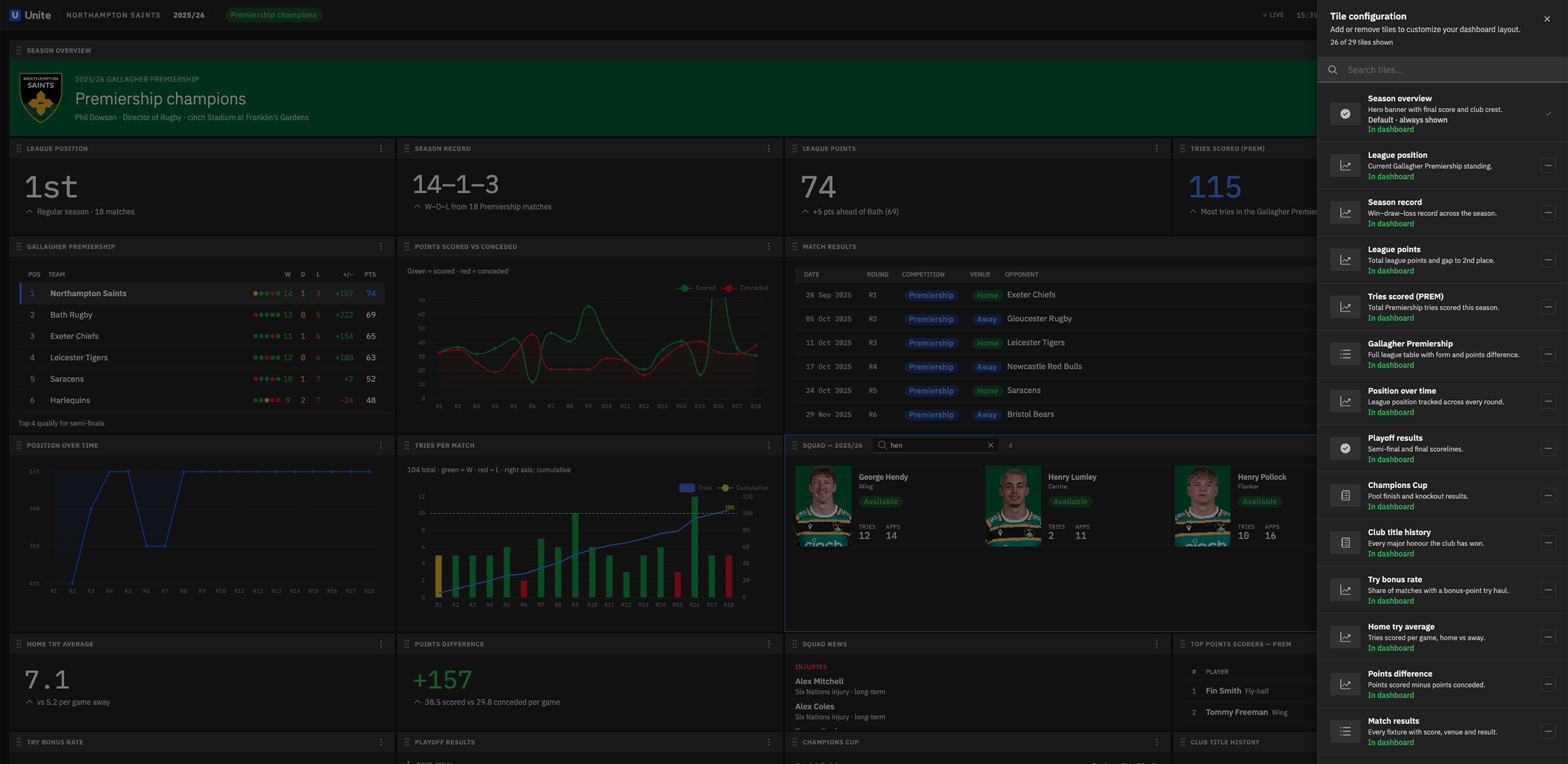Open Henry Lumley player photo

(1013, 506)
